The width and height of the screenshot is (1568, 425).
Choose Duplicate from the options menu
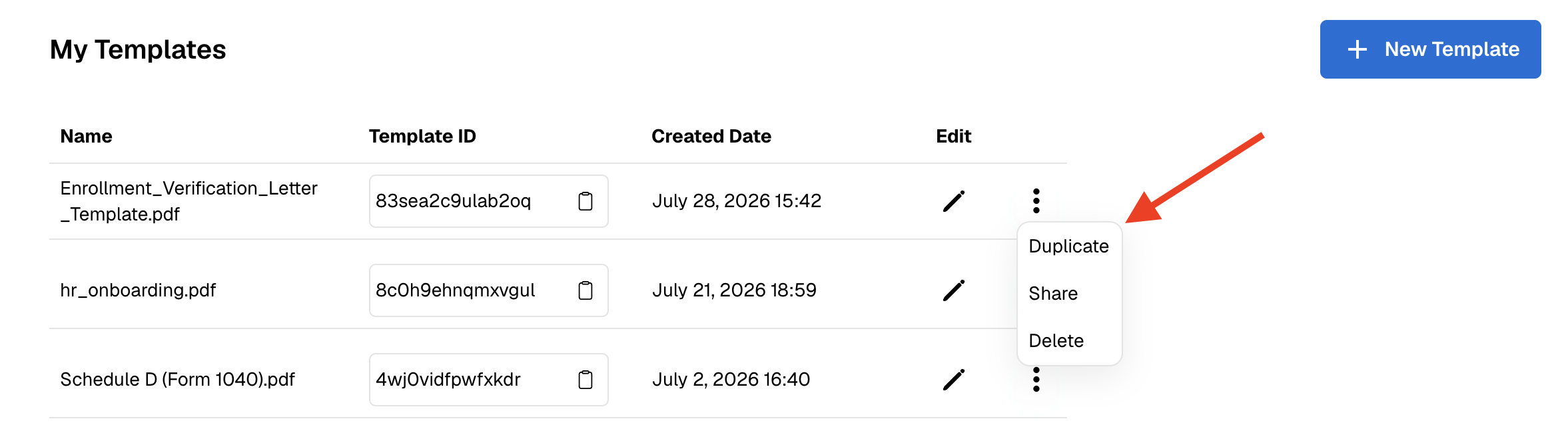pos(1068,246)
